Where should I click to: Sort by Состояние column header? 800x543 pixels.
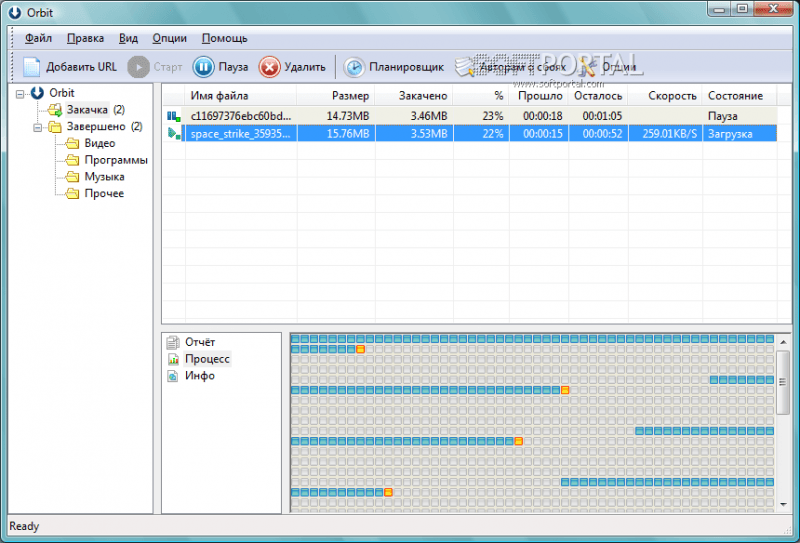coord(739,96)
